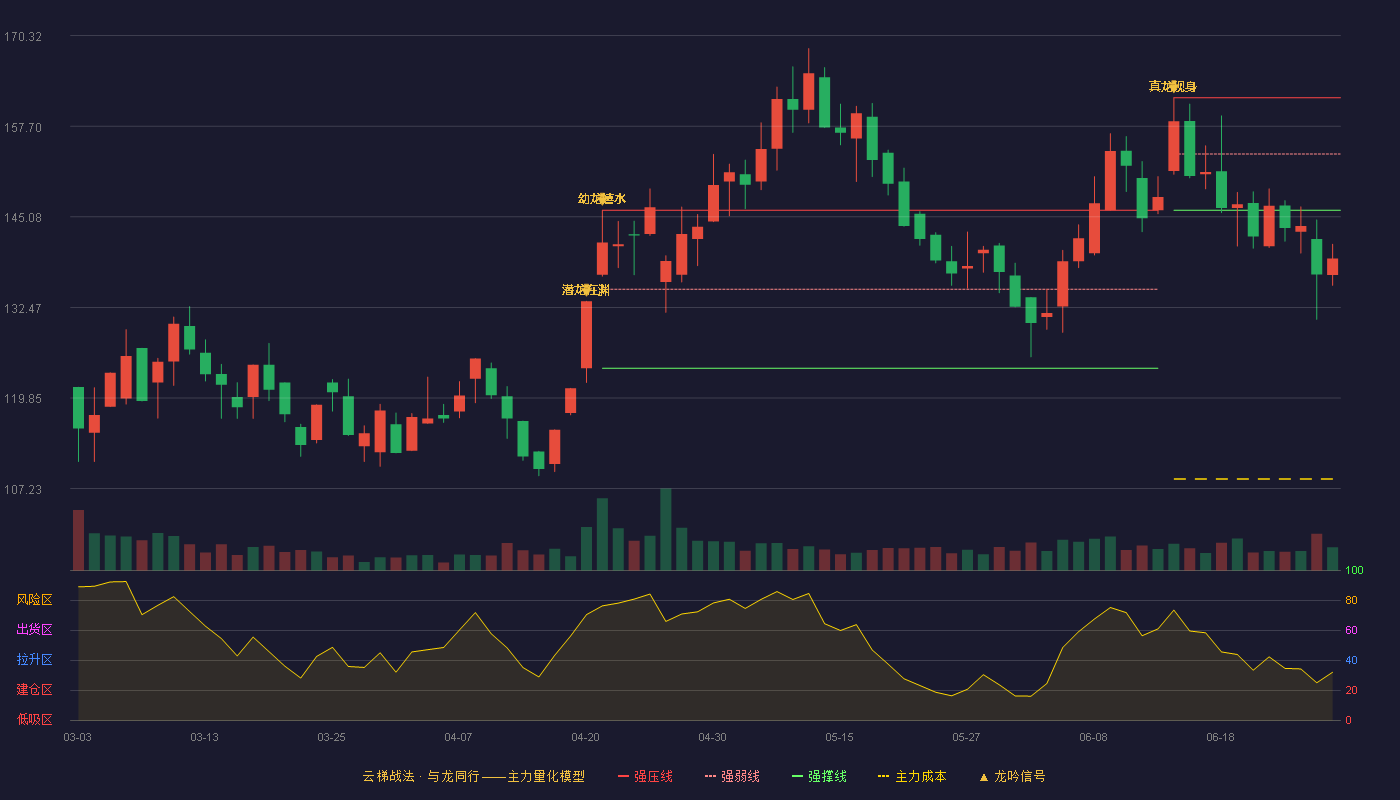Click the 05-15 date label
This screenshot has height=800, width=1400.
(x=839, y=737)
